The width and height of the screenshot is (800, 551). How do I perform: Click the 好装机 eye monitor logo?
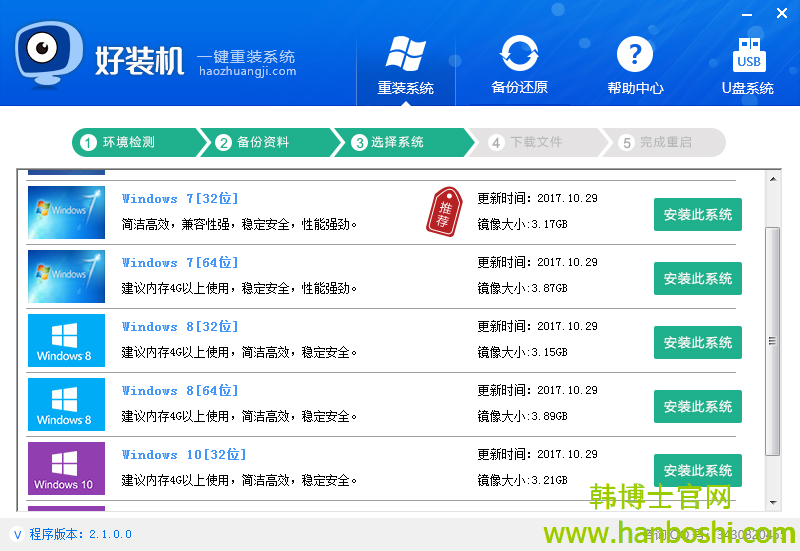(x=49, y=54)
